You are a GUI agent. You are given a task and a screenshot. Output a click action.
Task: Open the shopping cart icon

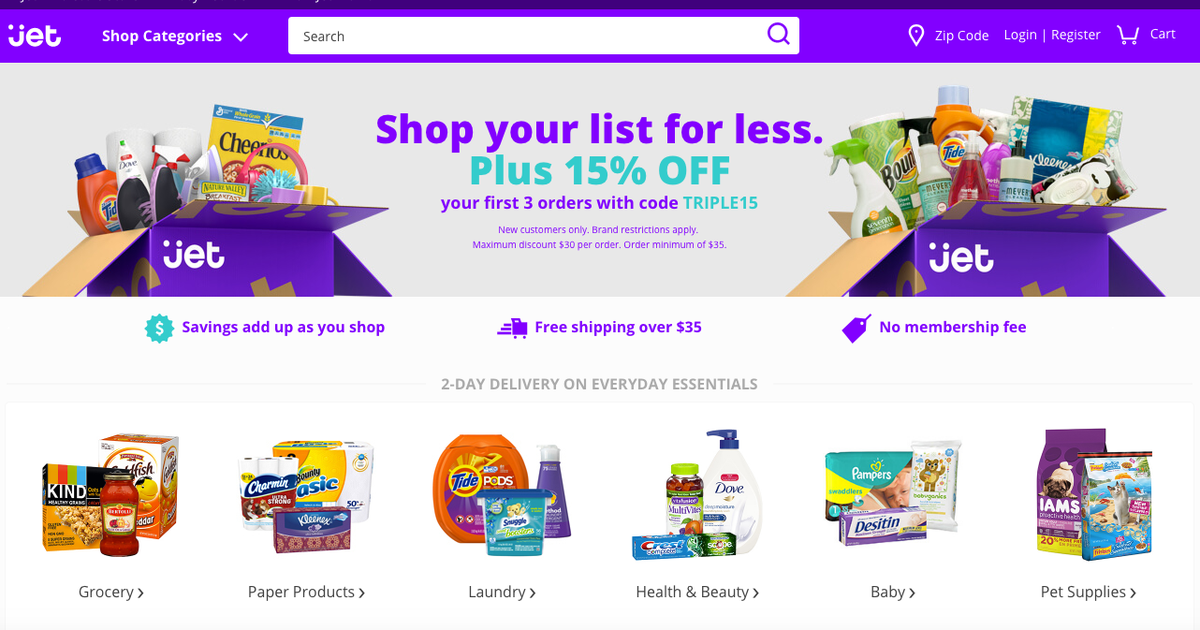coord(1128,35)
